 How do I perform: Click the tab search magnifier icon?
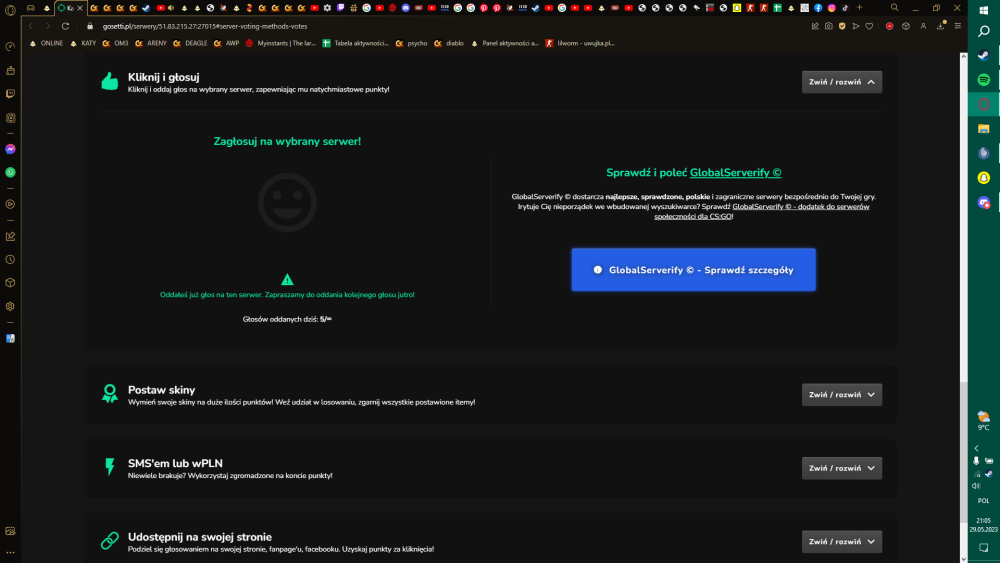click(x=895, y=8)
